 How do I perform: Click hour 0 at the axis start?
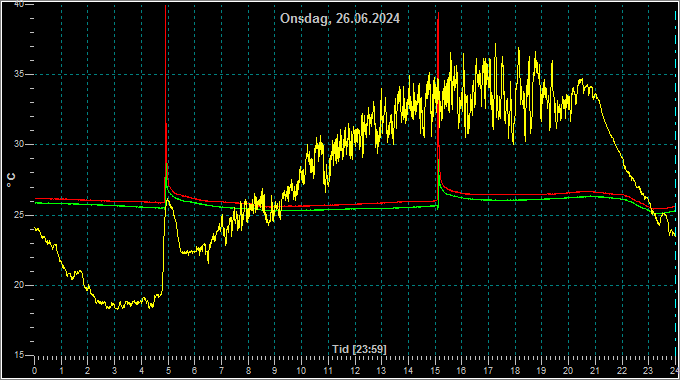click(35, 371)
